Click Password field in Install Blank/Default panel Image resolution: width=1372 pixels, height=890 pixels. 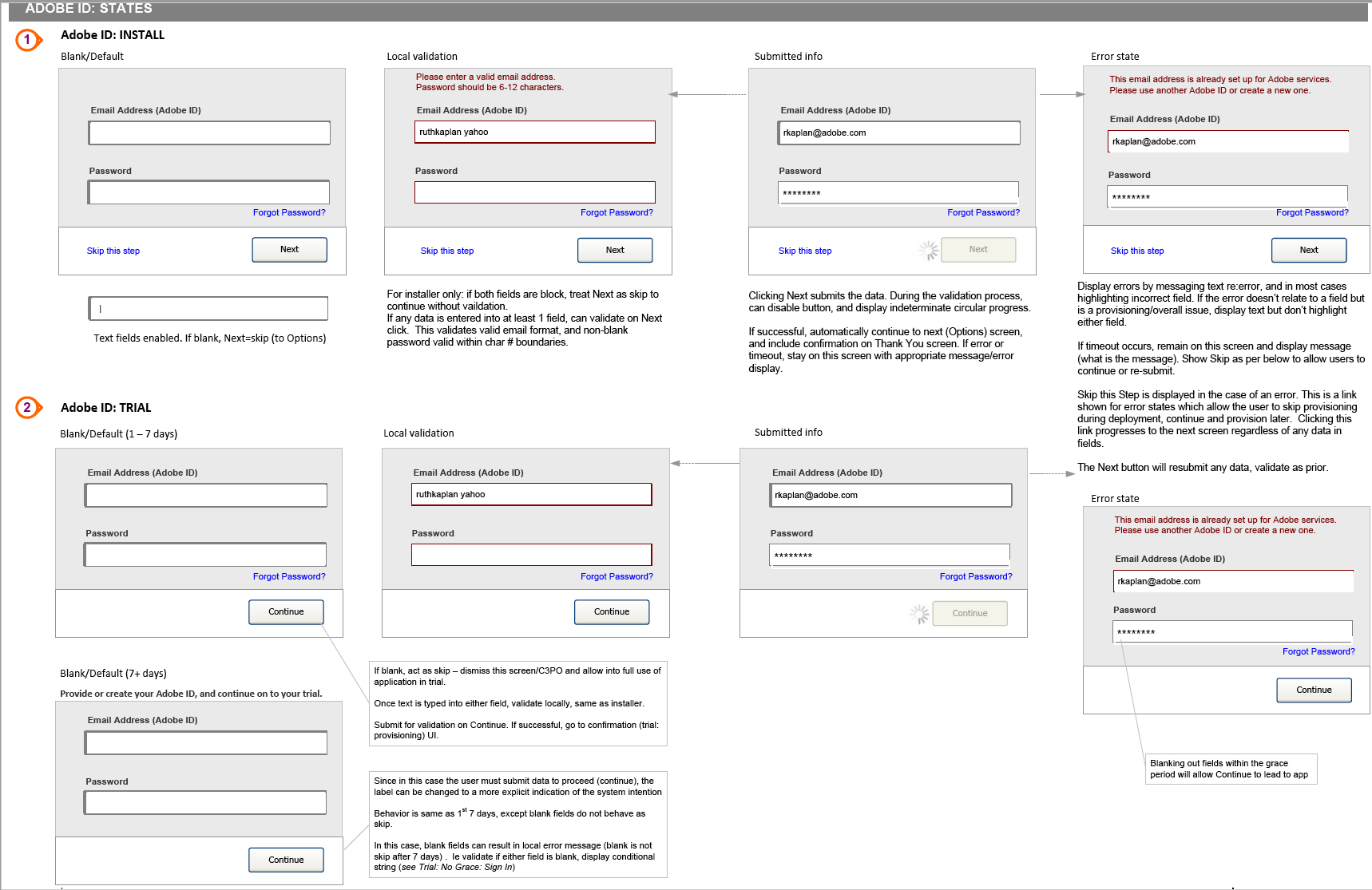[x=208, y=192]
